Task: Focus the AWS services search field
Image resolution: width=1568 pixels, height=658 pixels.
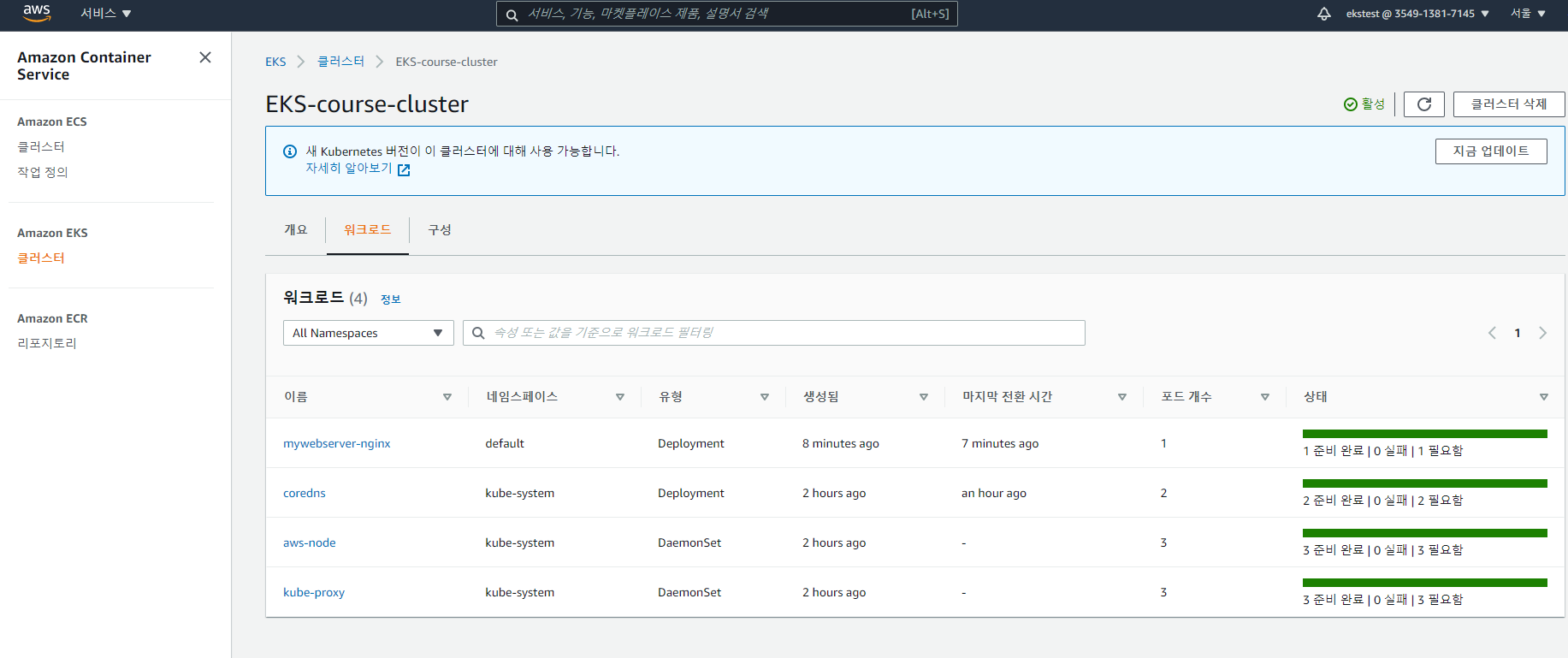Action: click(727, 14)
